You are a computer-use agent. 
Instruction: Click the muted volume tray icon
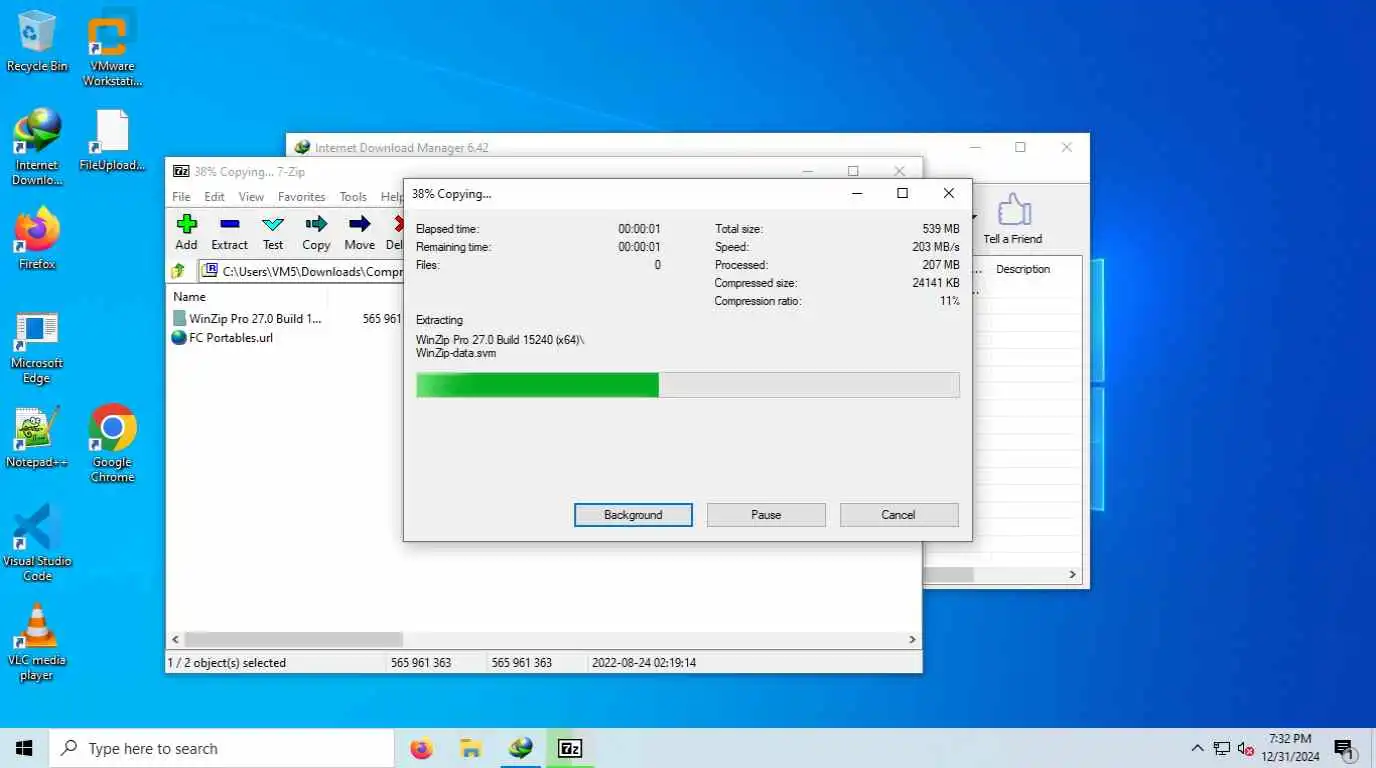(x=1245, y=748)
